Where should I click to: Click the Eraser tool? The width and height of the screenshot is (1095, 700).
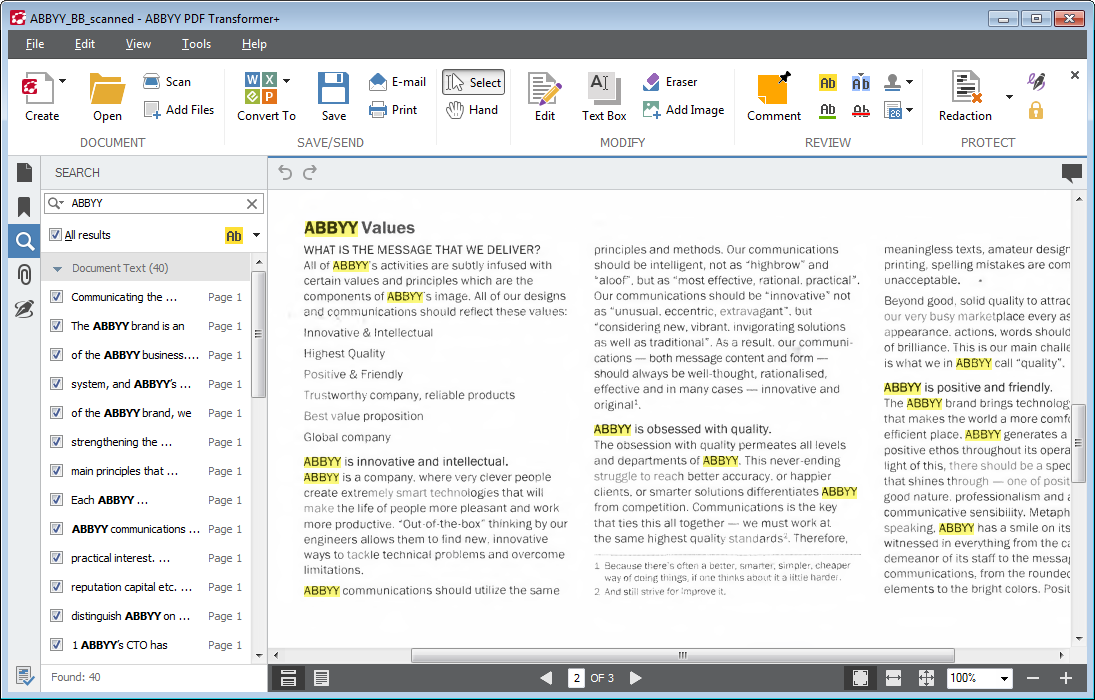[670, 82]
